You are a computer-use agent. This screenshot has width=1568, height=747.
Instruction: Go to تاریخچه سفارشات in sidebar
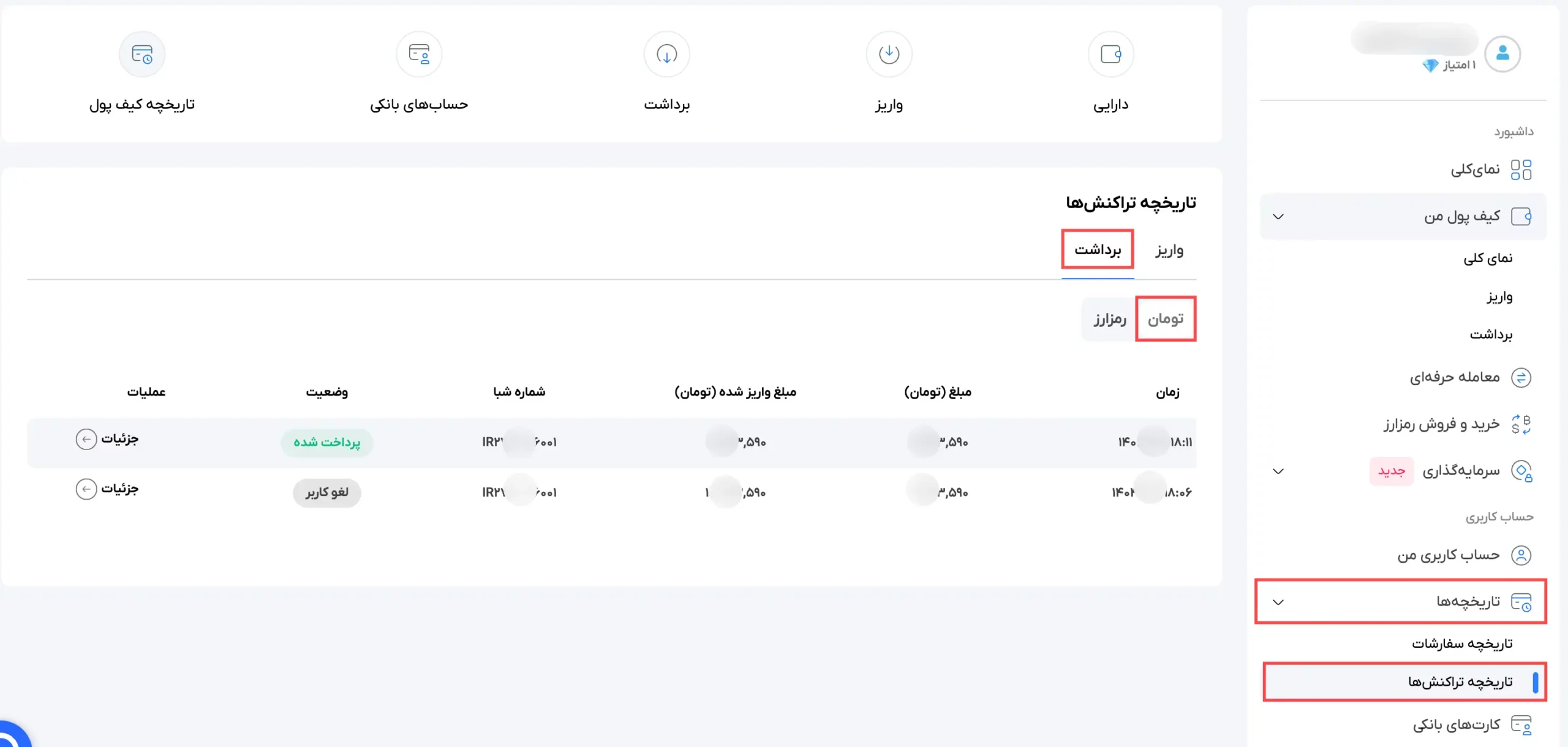1462,644
